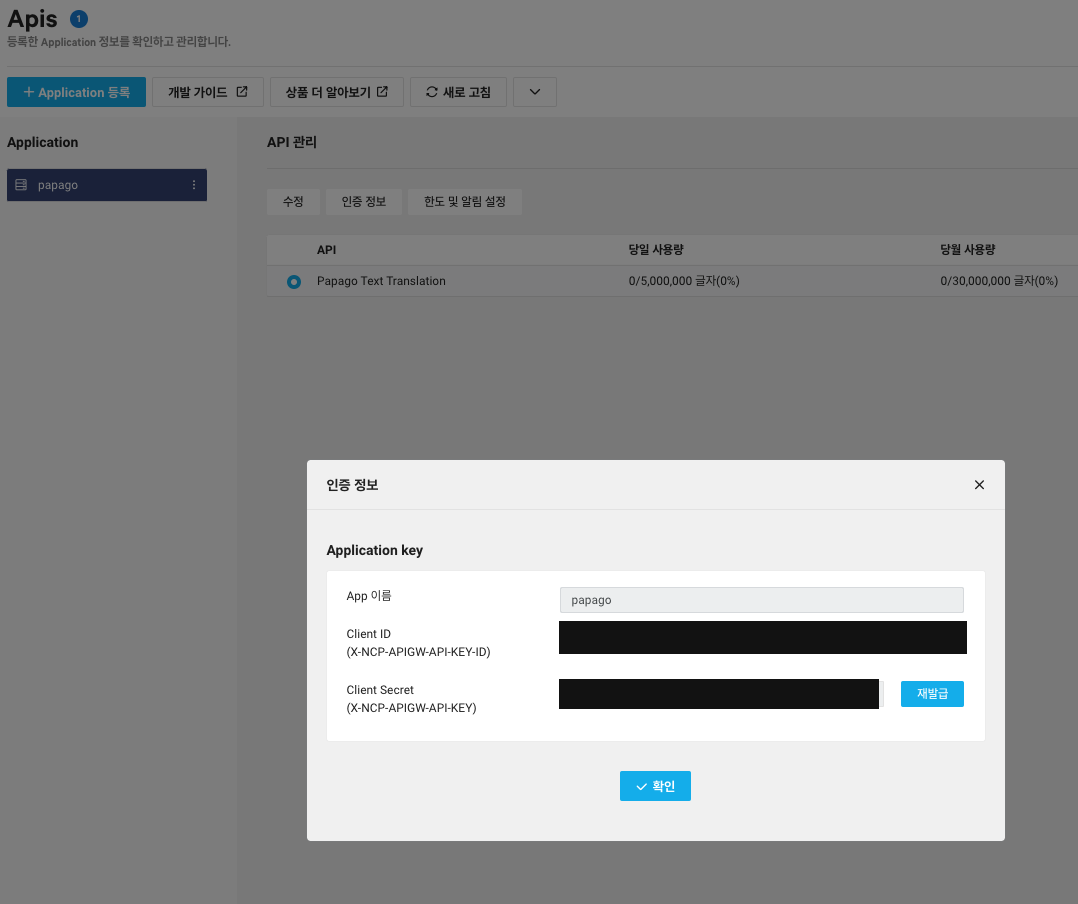Expand the toolbar chevron dropdown

coord(535,92)
